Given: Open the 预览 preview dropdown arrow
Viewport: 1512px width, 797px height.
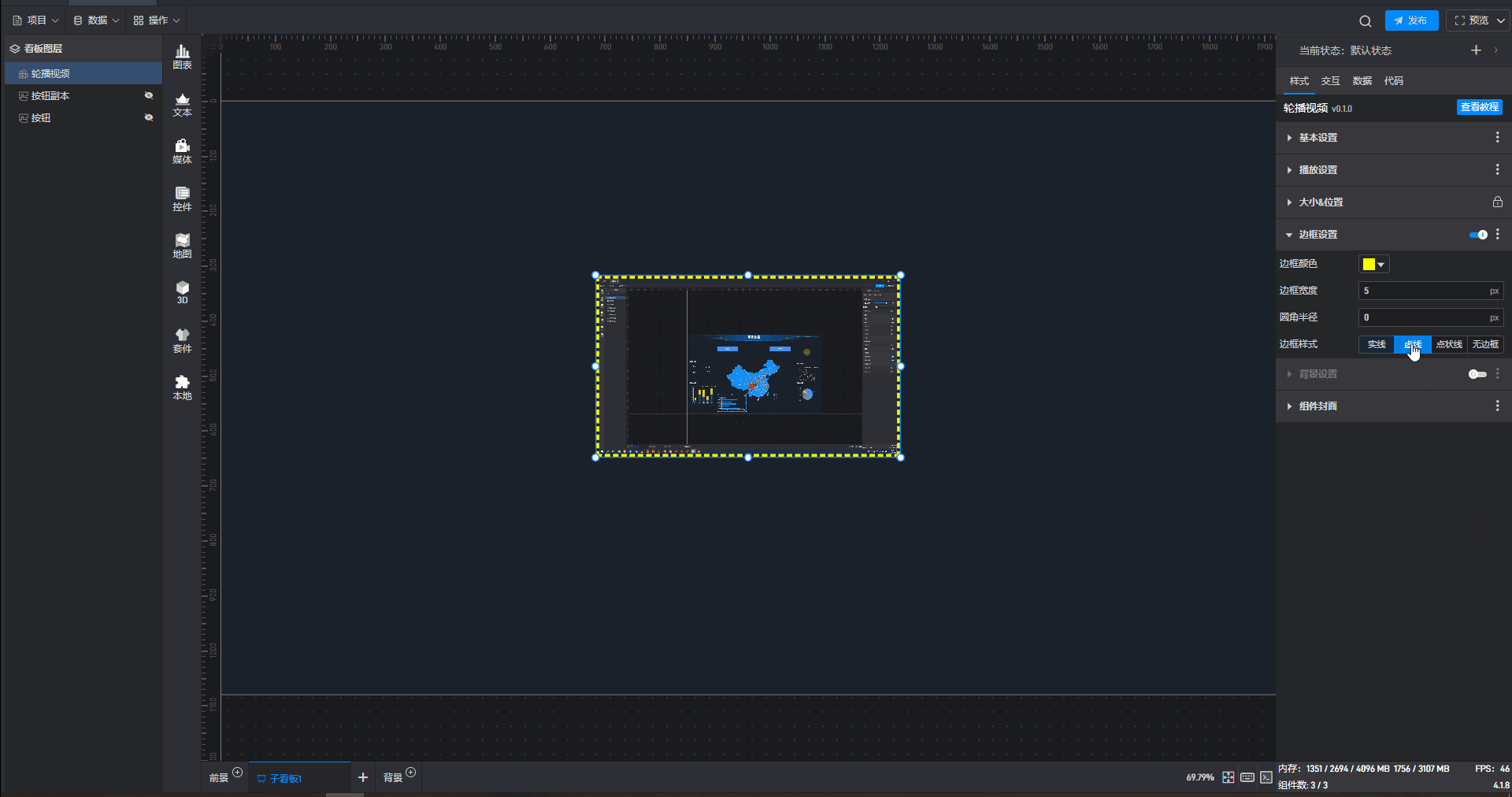Looking at the screenshot, I should [x=1500, y=21].
